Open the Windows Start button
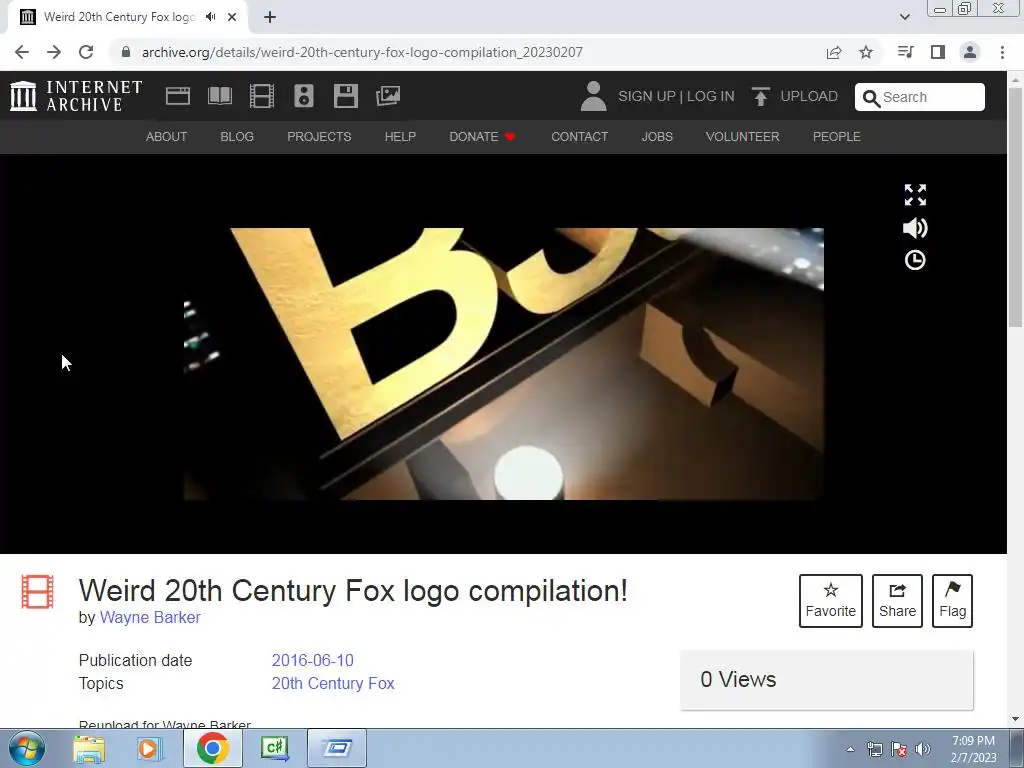 26,748
